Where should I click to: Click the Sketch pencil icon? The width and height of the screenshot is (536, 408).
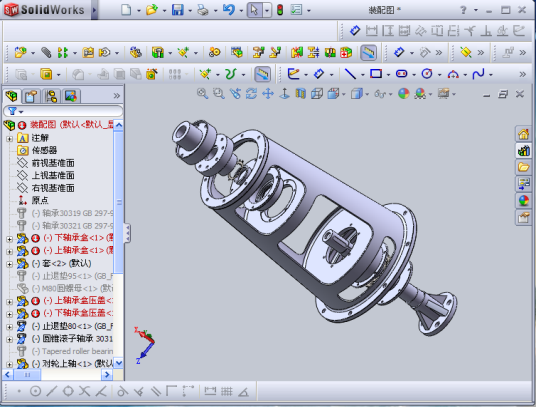pyautogui.click(x=293, y=74)
